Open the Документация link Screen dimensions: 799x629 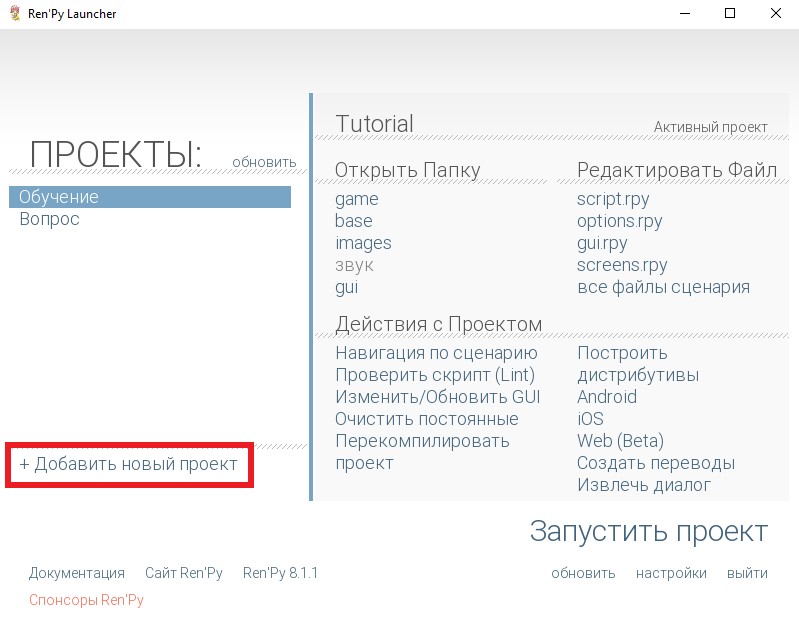(77, 573)
